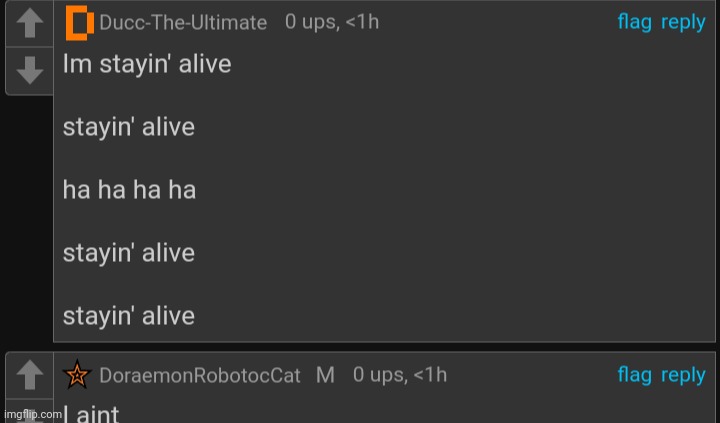Open Ducc-The-Ultimate's orange user icon
The height and width of the screenshot is (423, 720).
click(x=79, y=23)
